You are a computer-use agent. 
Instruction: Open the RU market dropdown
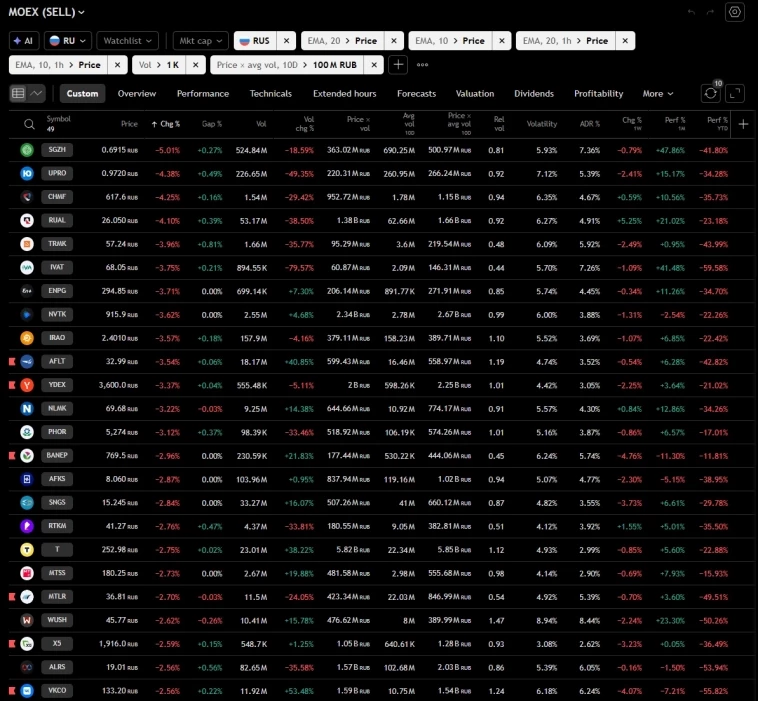[x=68, y=41]
